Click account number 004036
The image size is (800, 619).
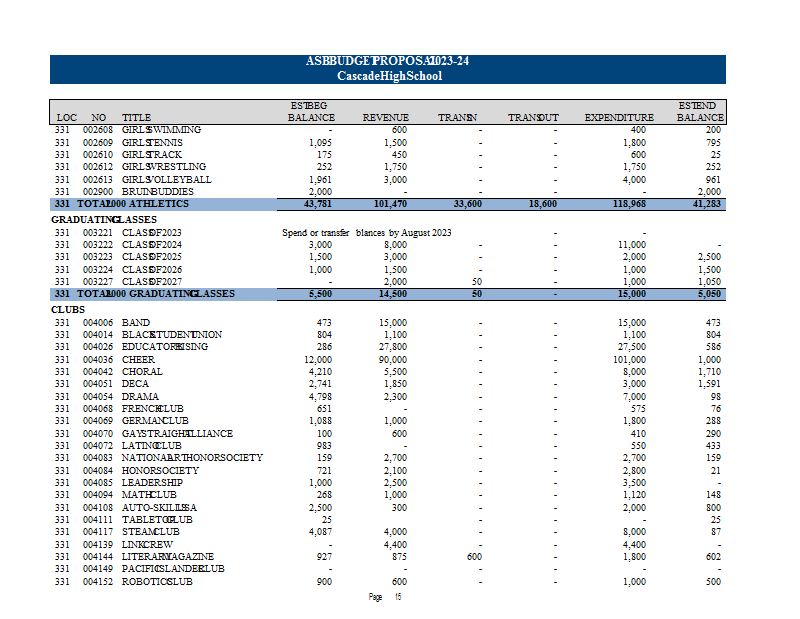tap(98, 360)
